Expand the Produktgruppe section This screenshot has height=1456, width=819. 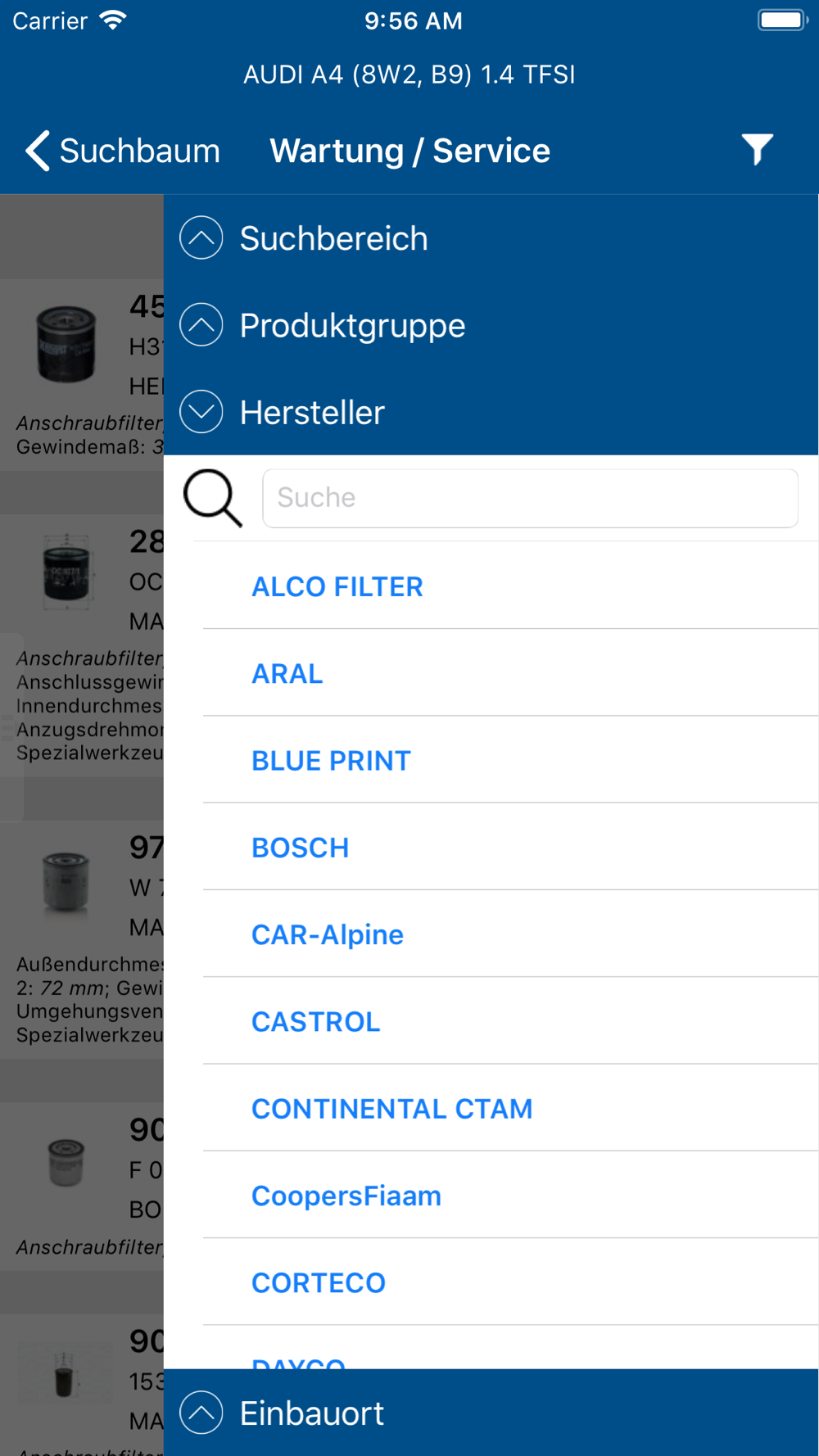click(491, 326)
